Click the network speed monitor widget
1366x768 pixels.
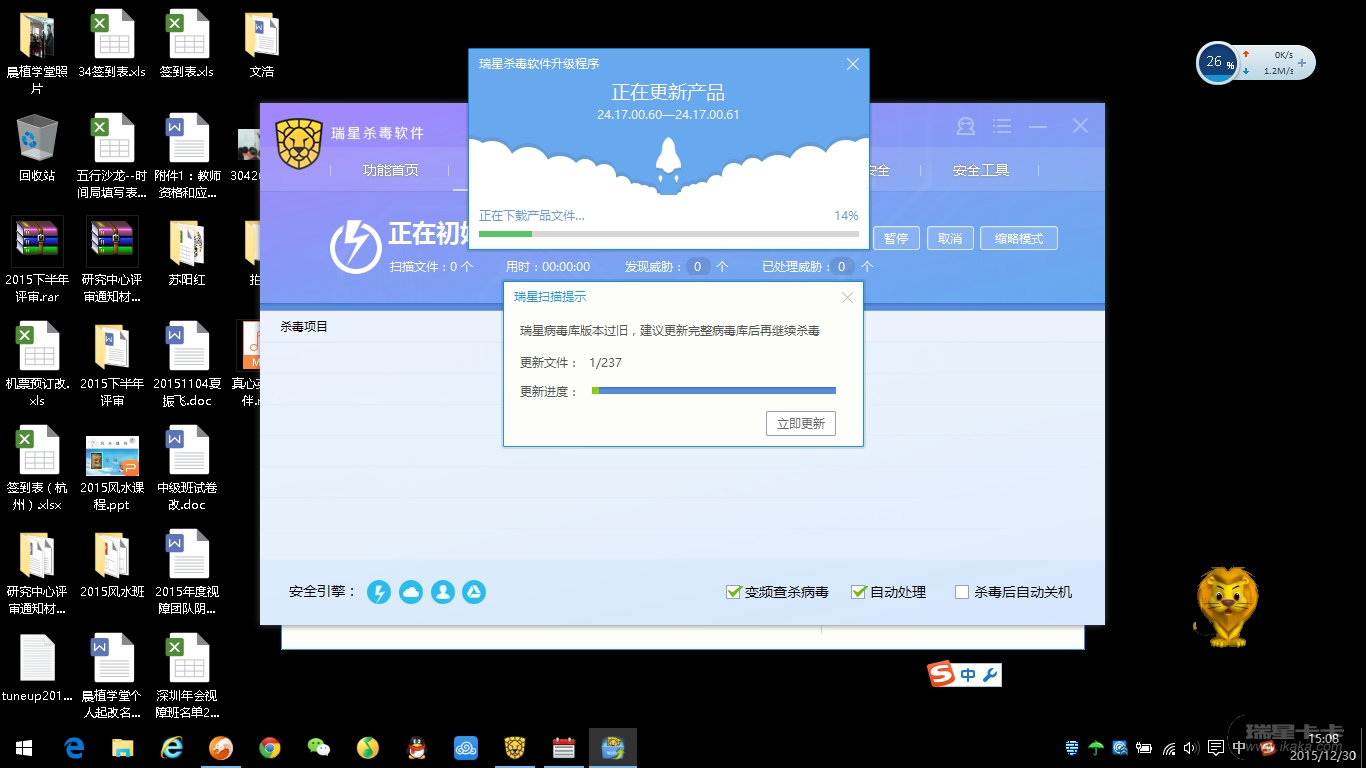(1256, 63)
